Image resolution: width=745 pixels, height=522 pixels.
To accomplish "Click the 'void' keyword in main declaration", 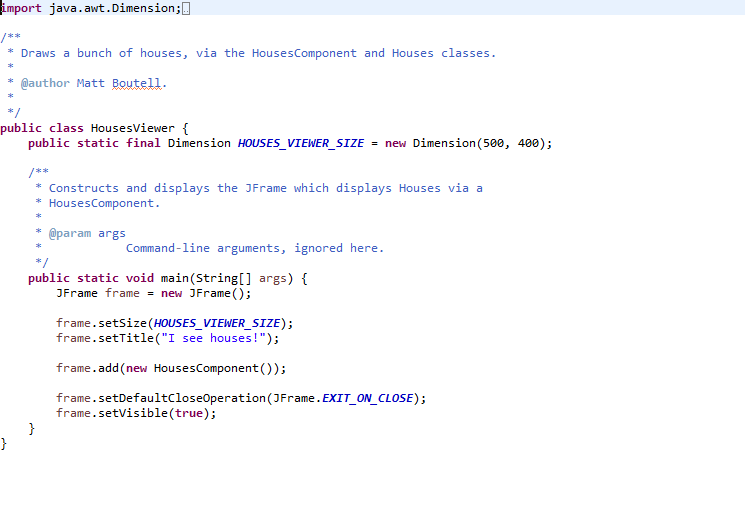I will coord(140,278).
